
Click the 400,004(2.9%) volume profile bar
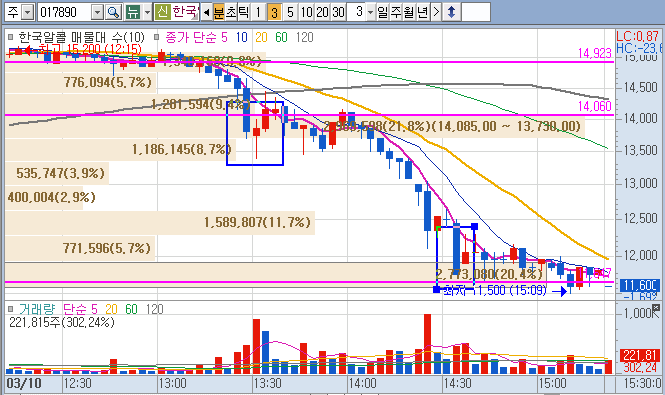44,198
